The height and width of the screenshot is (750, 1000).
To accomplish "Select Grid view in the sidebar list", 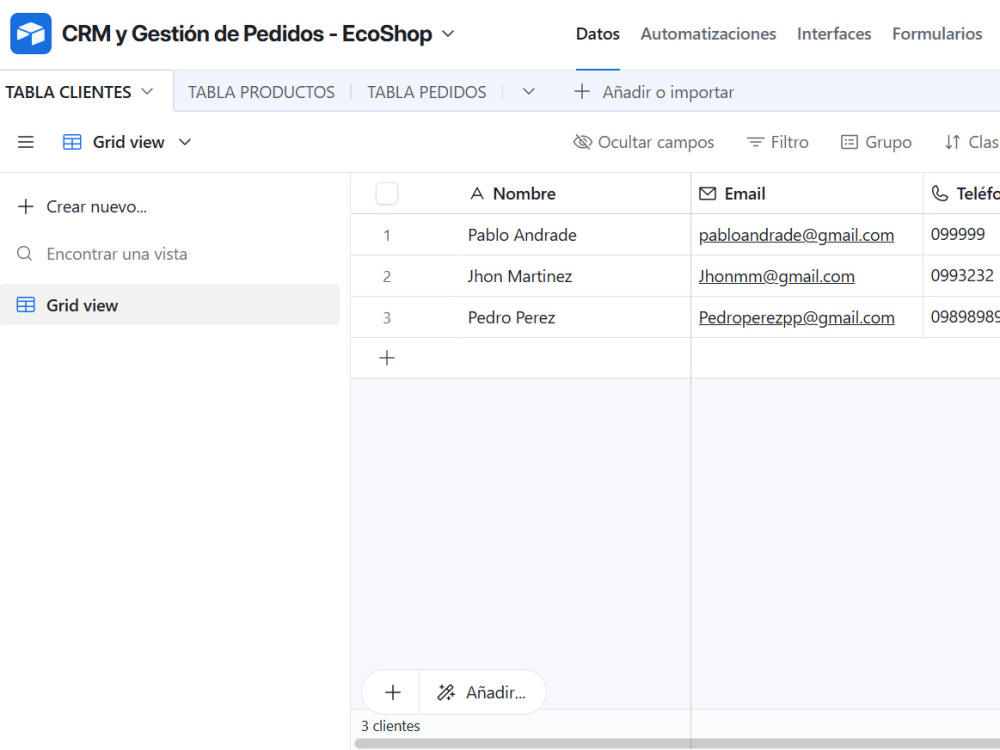I will point(170,305).
